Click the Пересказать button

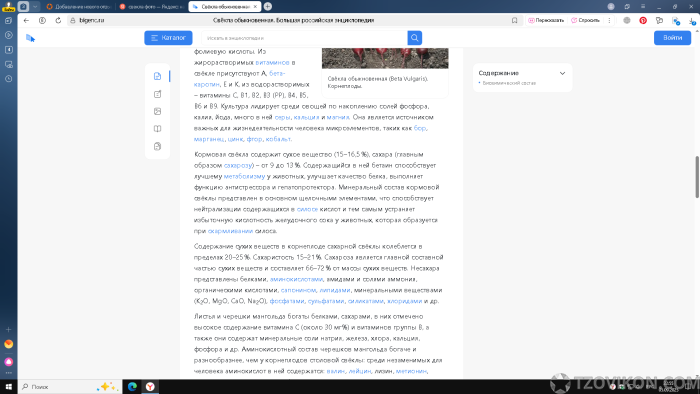coord(546,21)
